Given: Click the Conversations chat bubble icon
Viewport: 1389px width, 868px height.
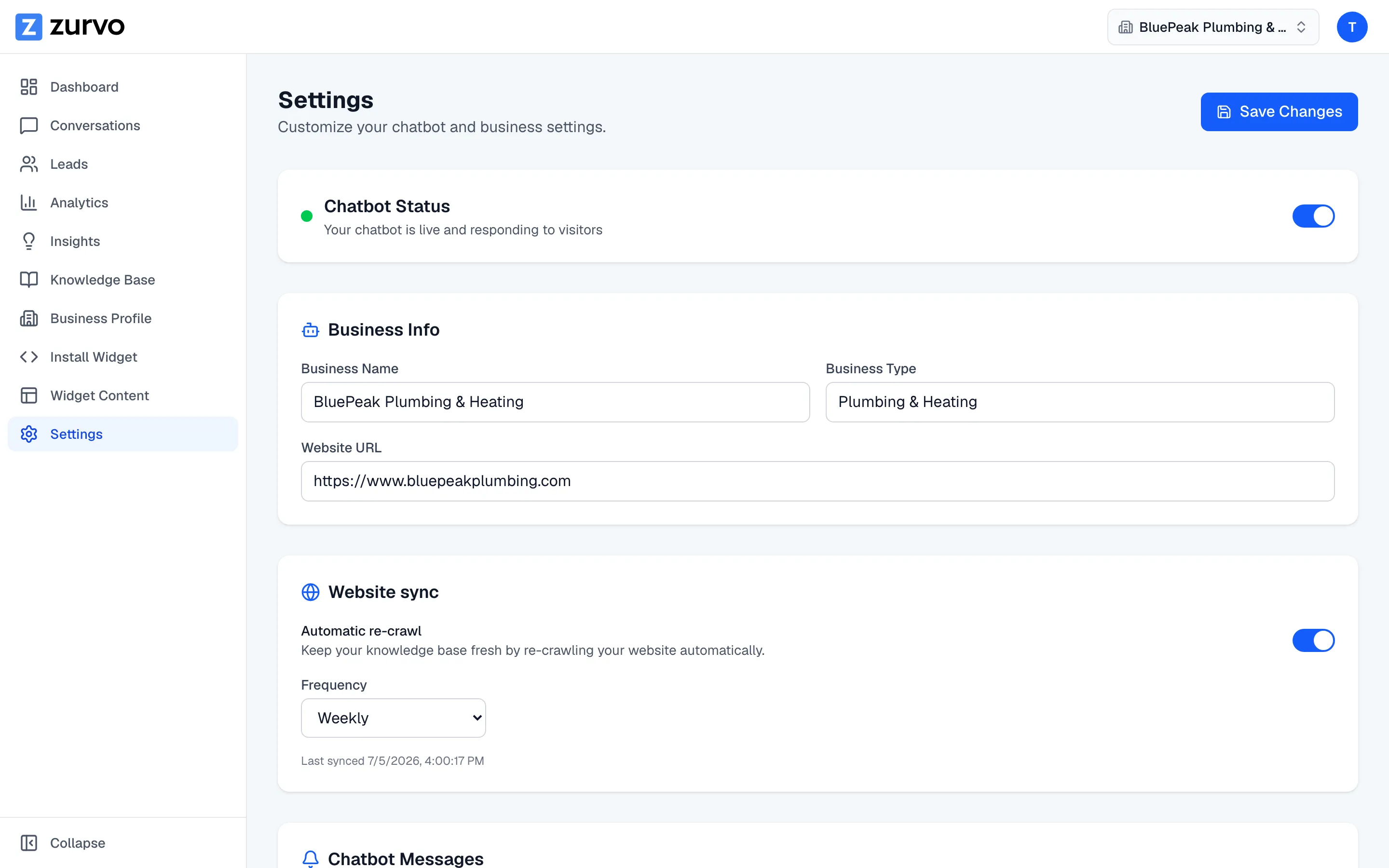Looking at the screenshot, I should [29, 125].
